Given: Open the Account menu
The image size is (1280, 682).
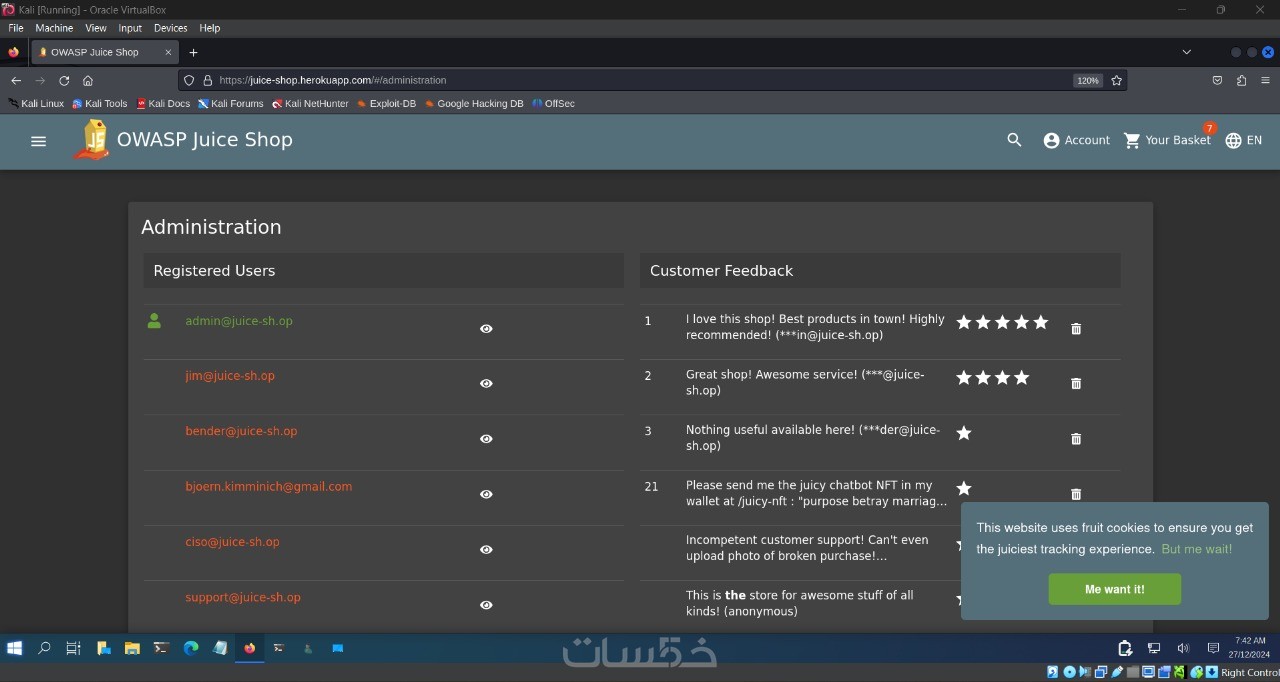Looking at the screenshot, I should click(1076, 141).
